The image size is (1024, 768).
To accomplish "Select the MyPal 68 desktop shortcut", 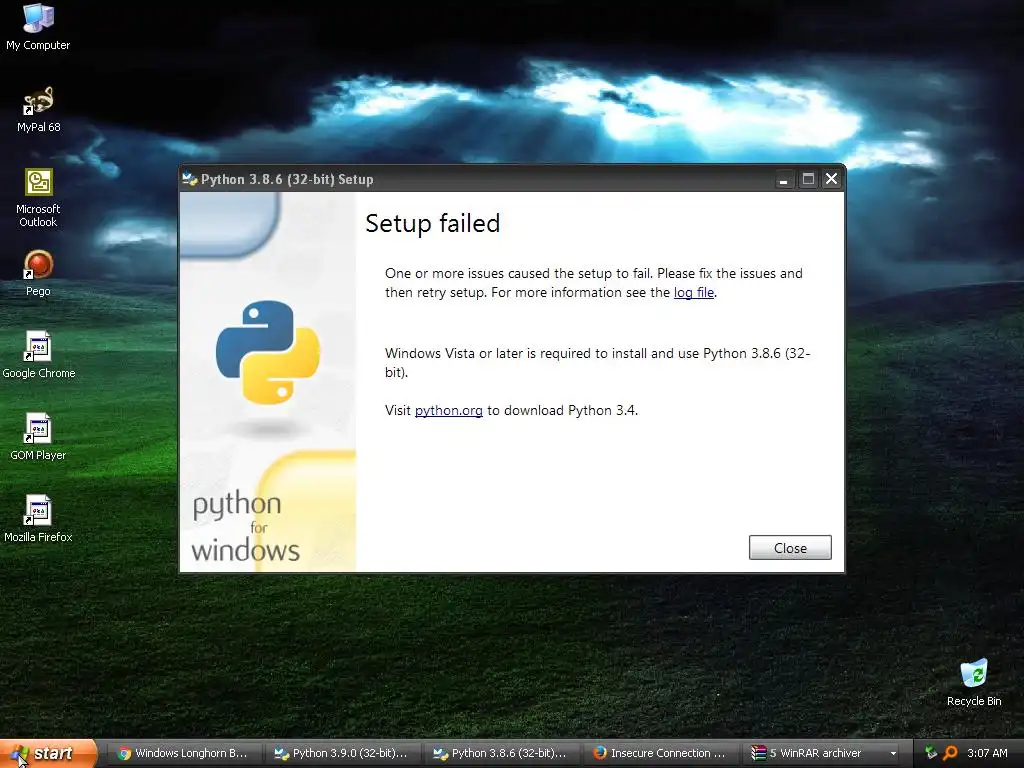I will [38, 108].
